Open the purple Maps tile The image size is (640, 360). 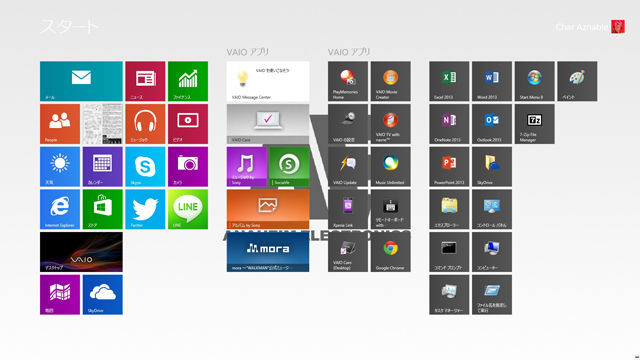pyautogui.click(x=60, y=295)
